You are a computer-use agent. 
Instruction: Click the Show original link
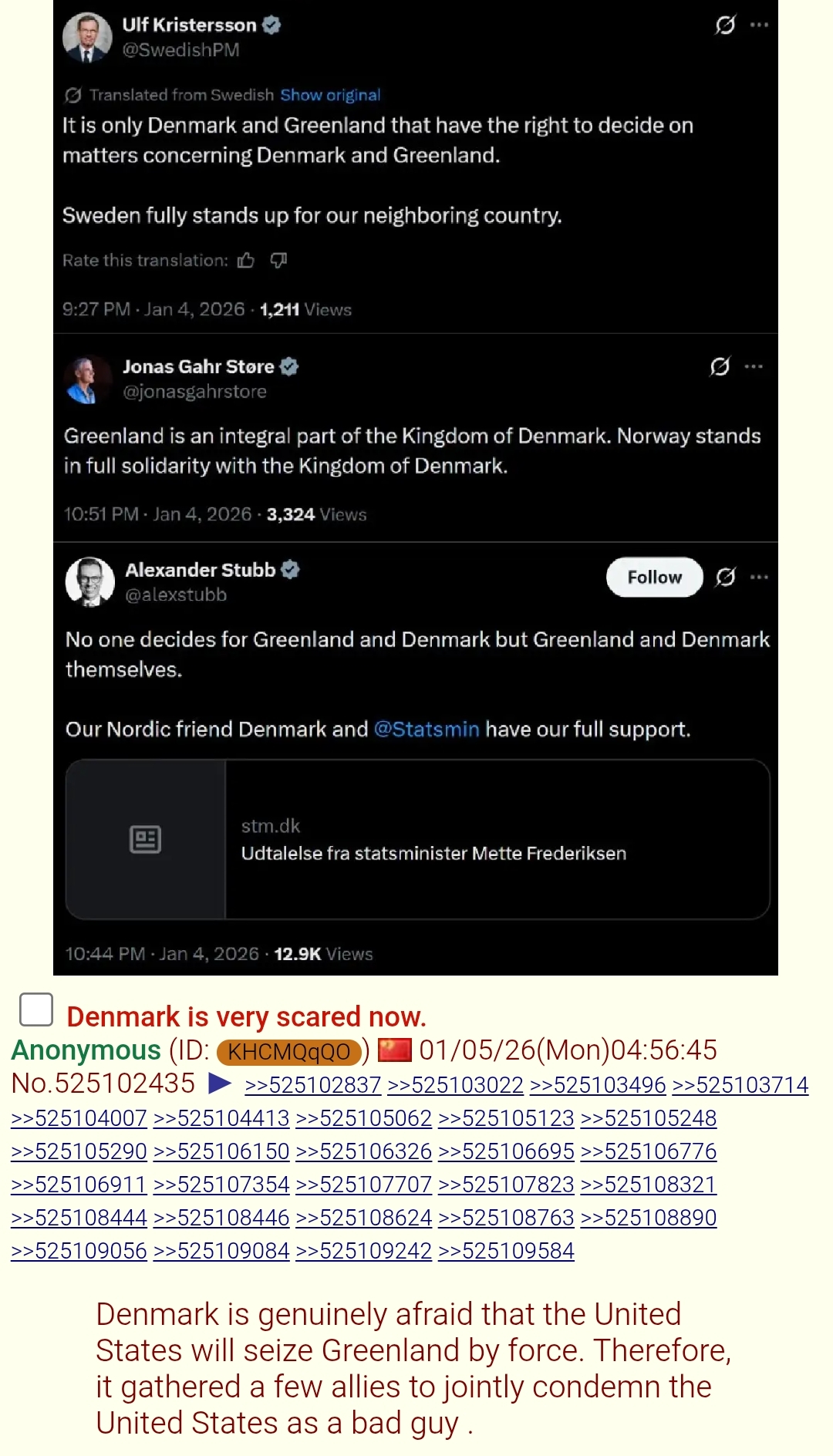330,95
